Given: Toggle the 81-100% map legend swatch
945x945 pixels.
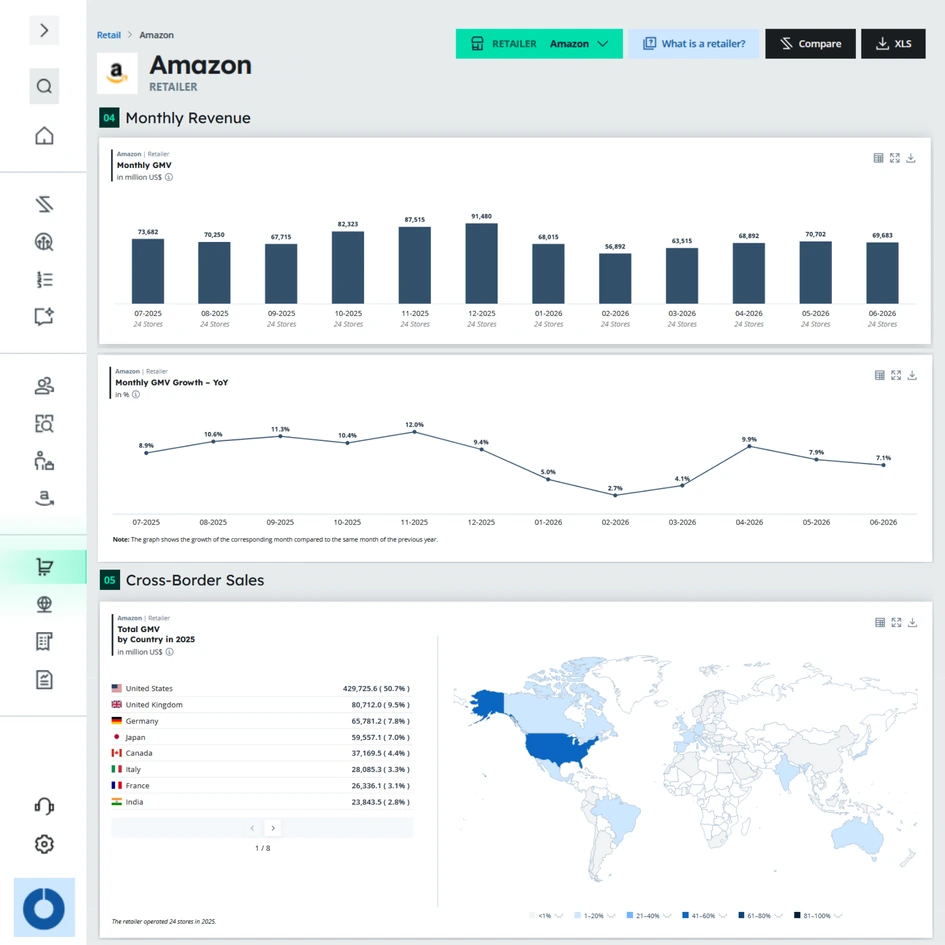Looking at the screenshot, I should tap(797, 915).
